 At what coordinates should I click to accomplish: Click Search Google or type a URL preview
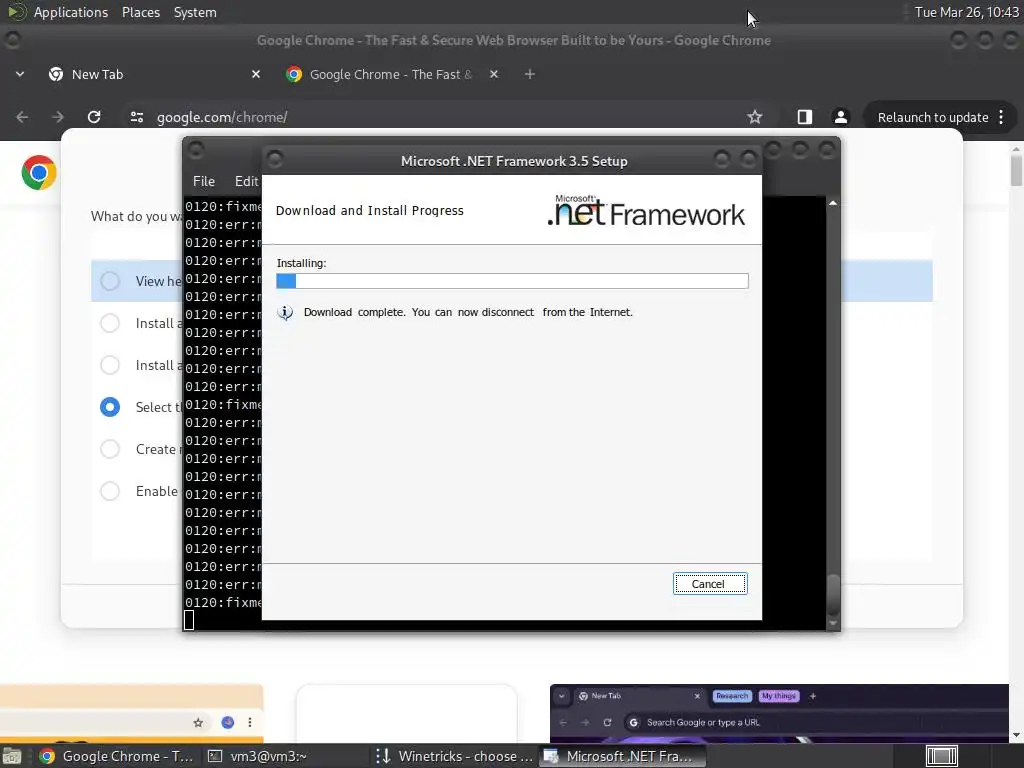tap(703, 722)
